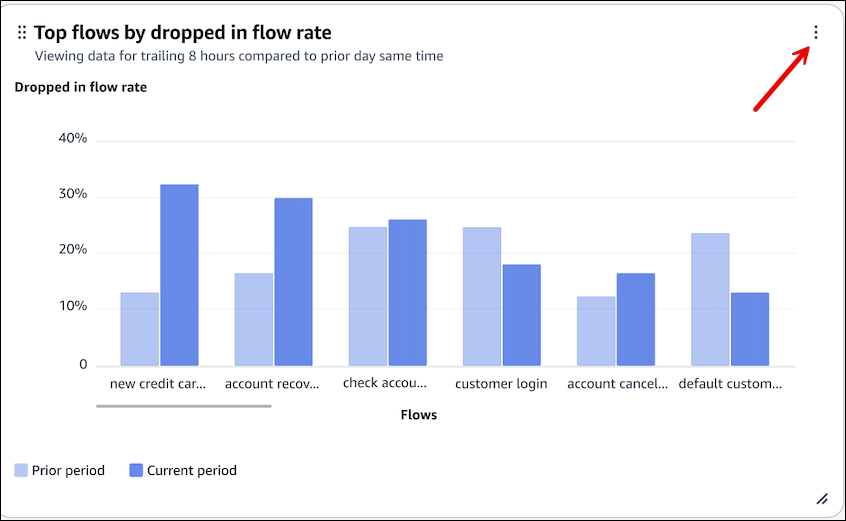The height and width of the screenshot is (521, 846).
Task: Select the new credit card prior period bar
Action: point(140,329)
